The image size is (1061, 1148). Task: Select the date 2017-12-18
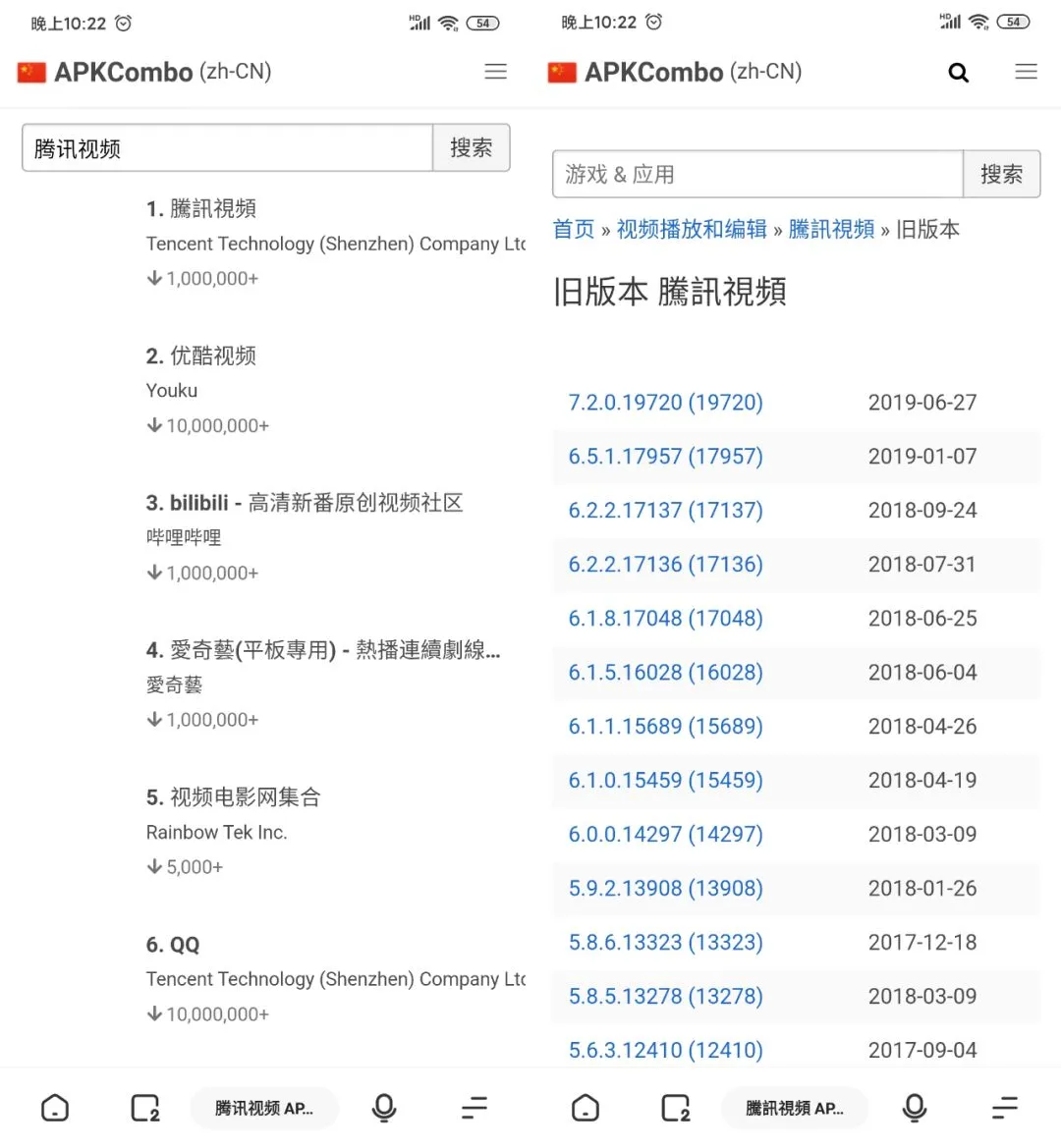coord(922,943)
